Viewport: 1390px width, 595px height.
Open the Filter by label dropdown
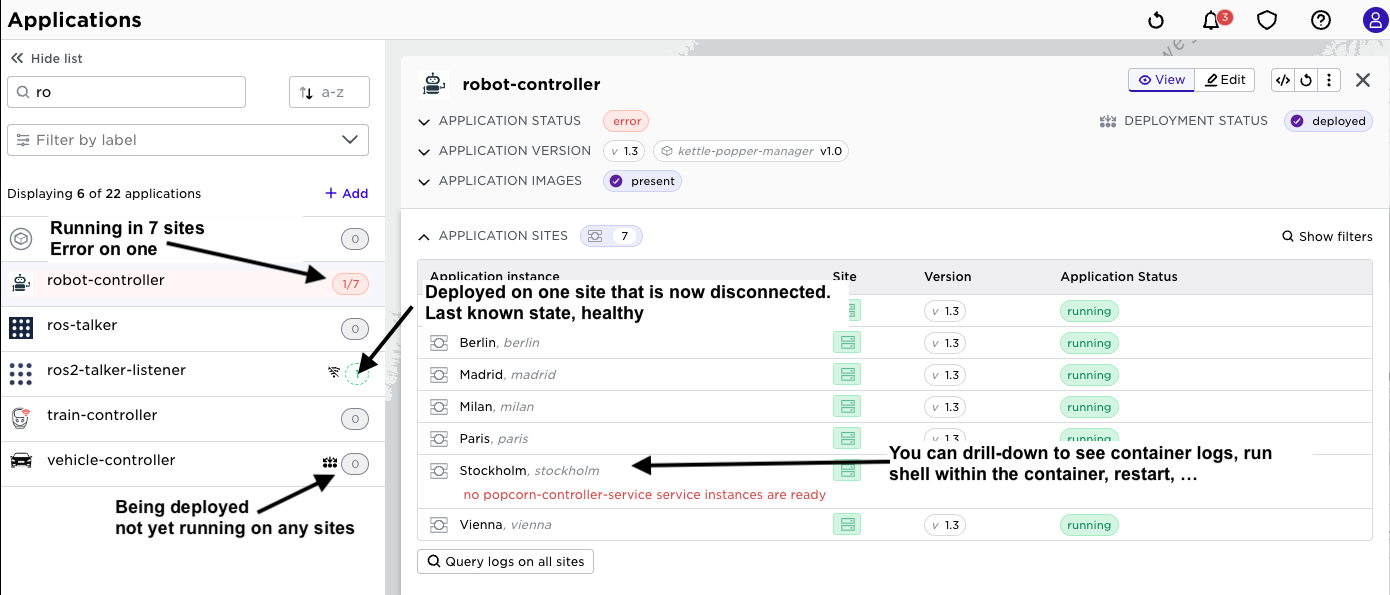(x=188, y=140)
